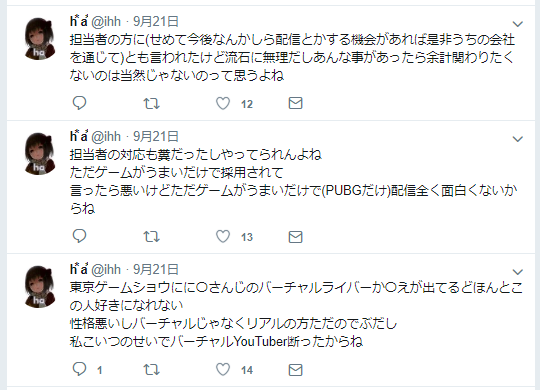Expand the more-options chevron on the first tweet
540x390 pixels.
[x=518, y=24]
